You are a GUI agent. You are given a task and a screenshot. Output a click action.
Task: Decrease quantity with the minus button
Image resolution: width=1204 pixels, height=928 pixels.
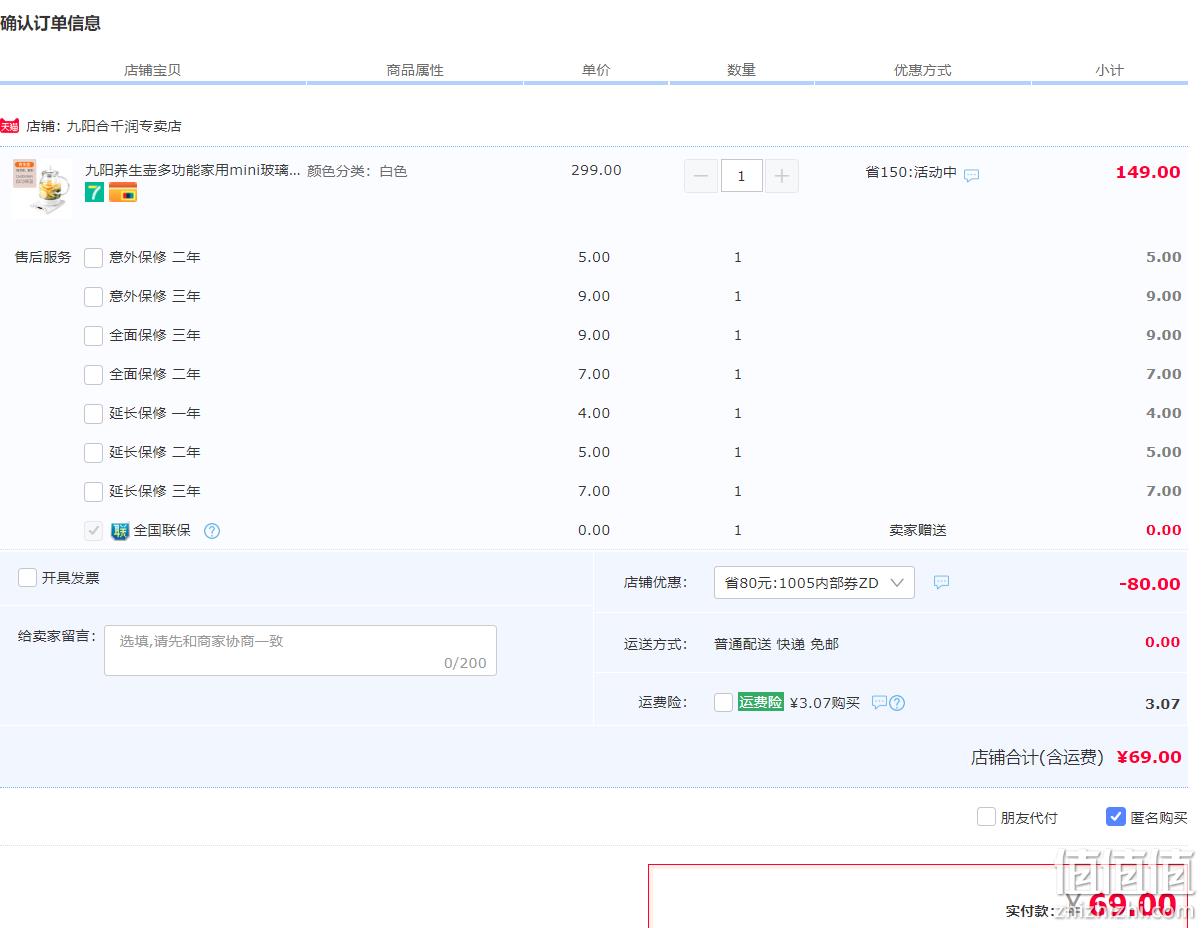coord(700,176)
